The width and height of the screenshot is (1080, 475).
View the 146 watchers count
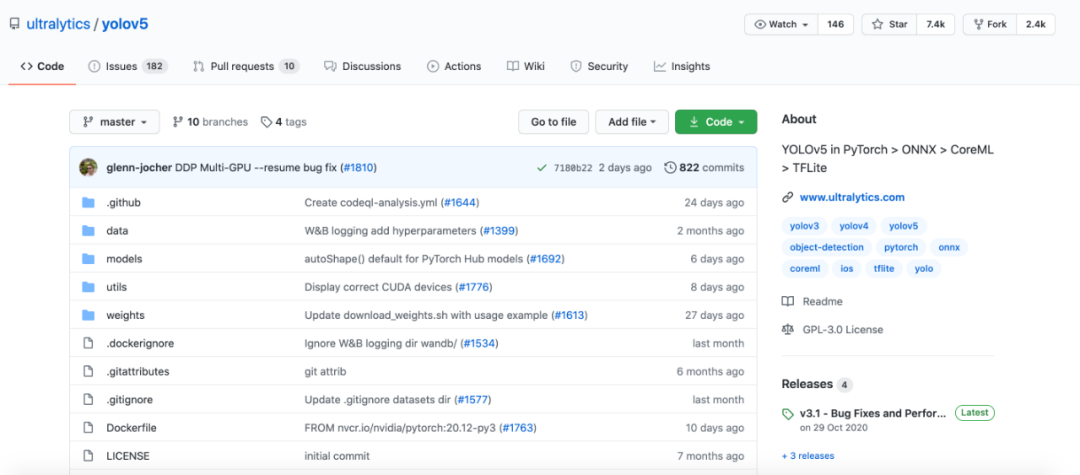pos(835,24)
